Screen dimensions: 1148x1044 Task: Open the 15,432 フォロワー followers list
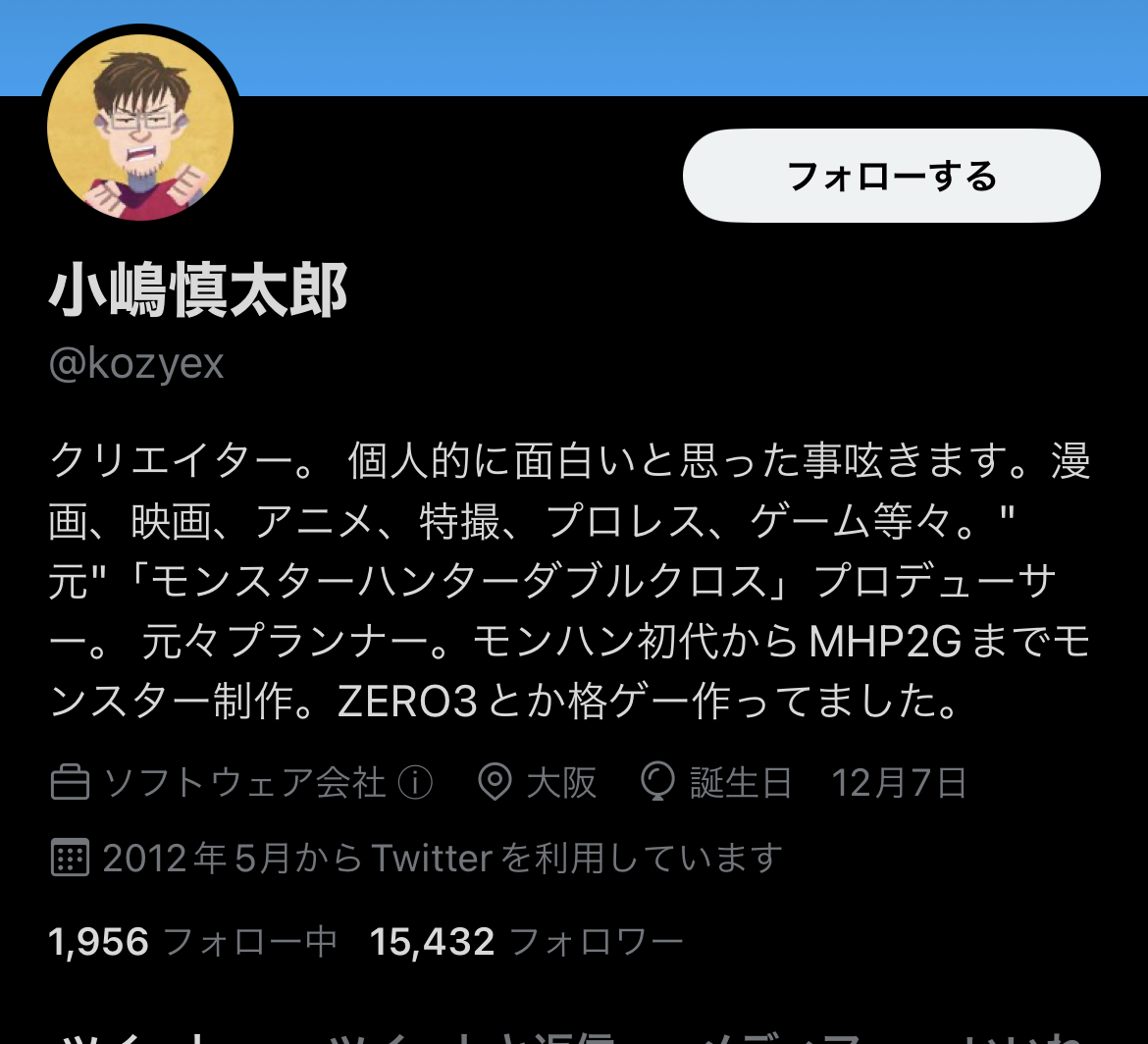(526, 942)
